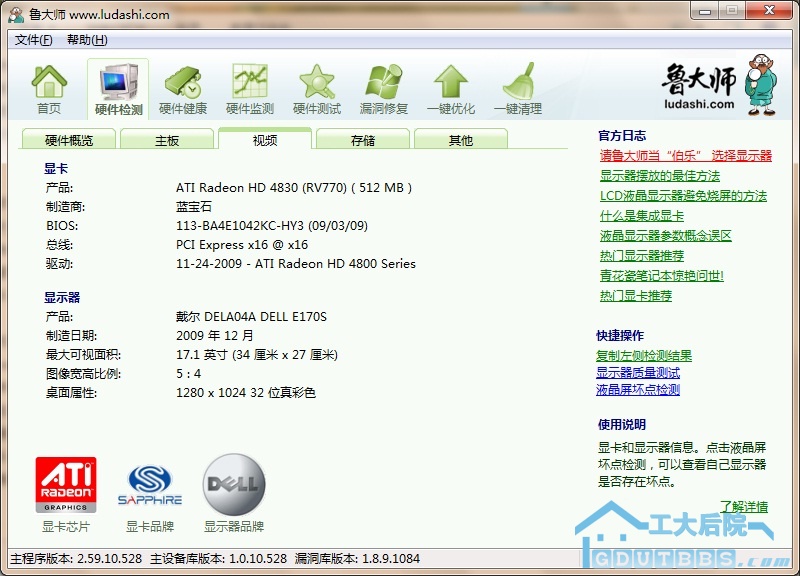Open the 其他 tab
This screenshot has width=800, height=576.
461,141
